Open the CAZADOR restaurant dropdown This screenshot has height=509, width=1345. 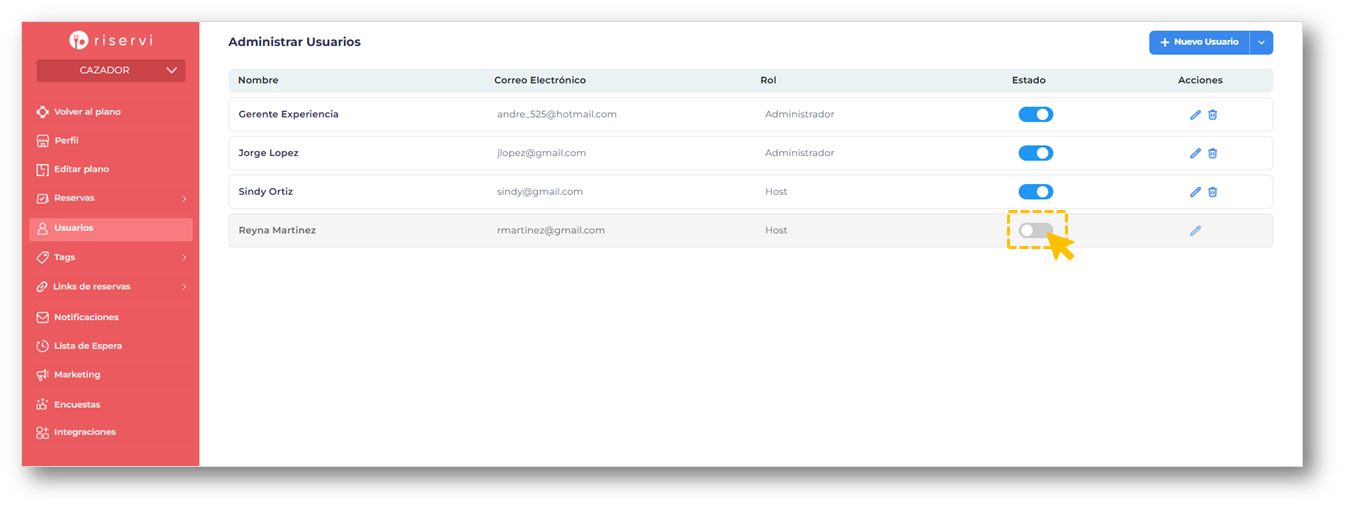point(111,71)
